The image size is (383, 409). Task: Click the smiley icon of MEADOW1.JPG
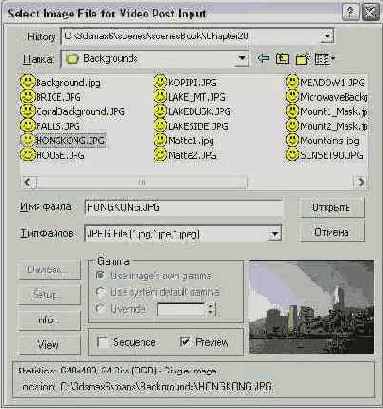(x=292, y=82)
